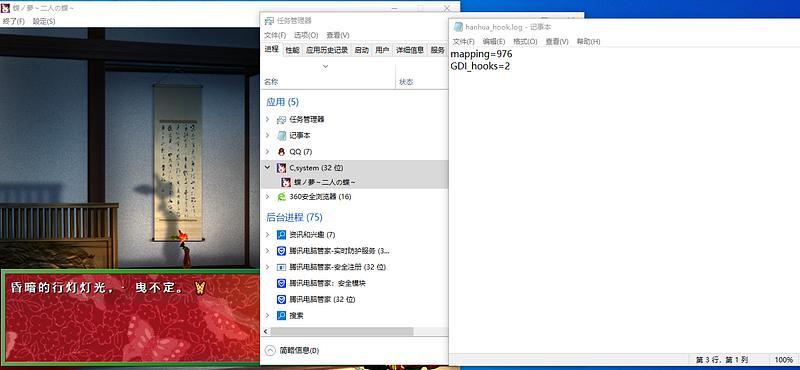Open the game's 設定(S) menu

click(x=44, y=21)
